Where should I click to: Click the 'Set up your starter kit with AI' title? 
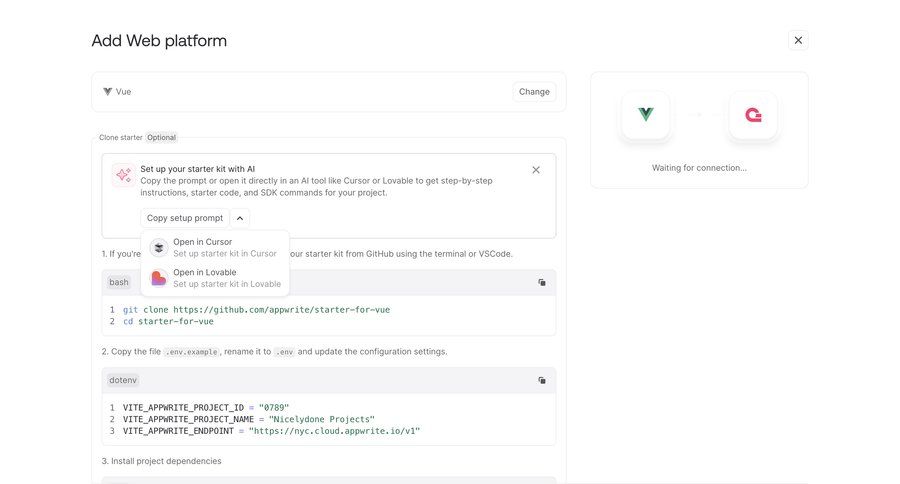[197, 169]
